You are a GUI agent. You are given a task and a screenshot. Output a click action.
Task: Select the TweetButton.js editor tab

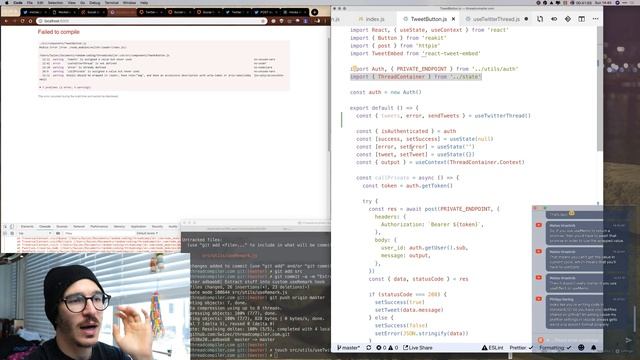pyautogui.click(x=429, y=19)
